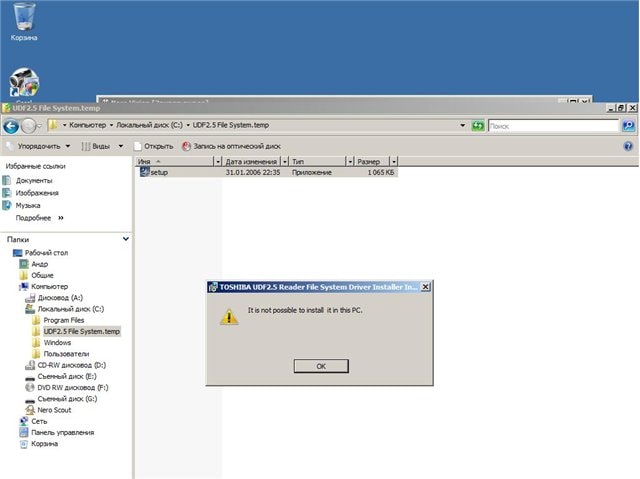Collapse the Папки folders pane

tap(126, 239)
